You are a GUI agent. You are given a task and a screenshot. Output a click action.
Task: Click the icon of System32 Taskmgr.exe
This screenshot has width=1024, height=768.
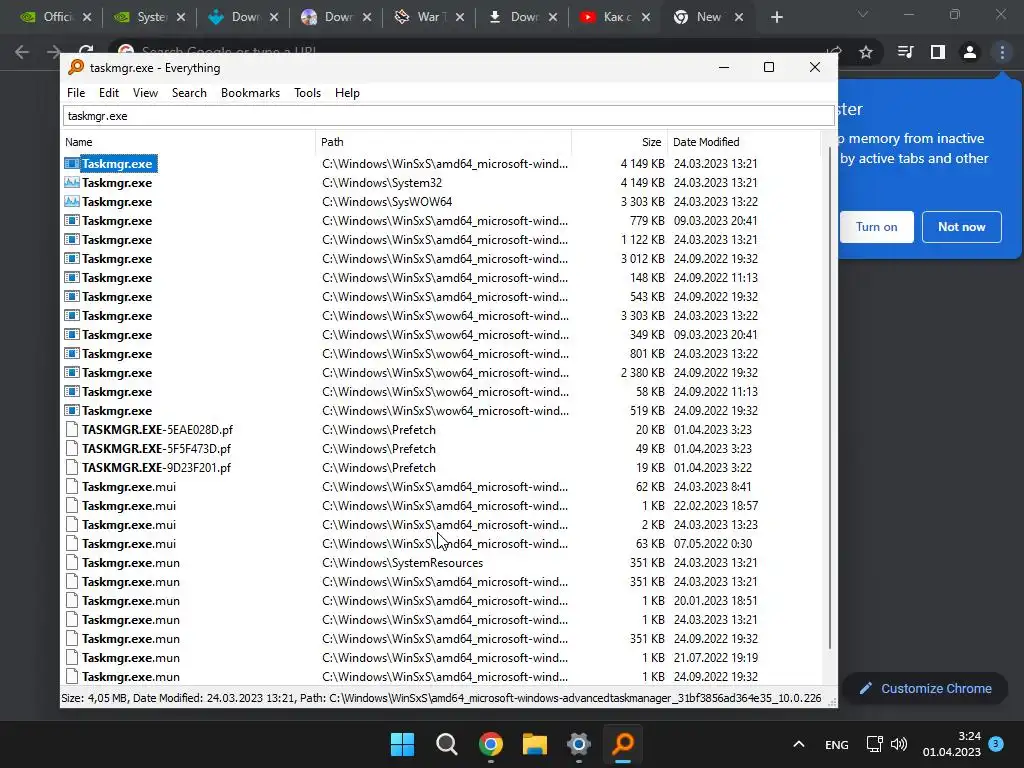(72, 183)
